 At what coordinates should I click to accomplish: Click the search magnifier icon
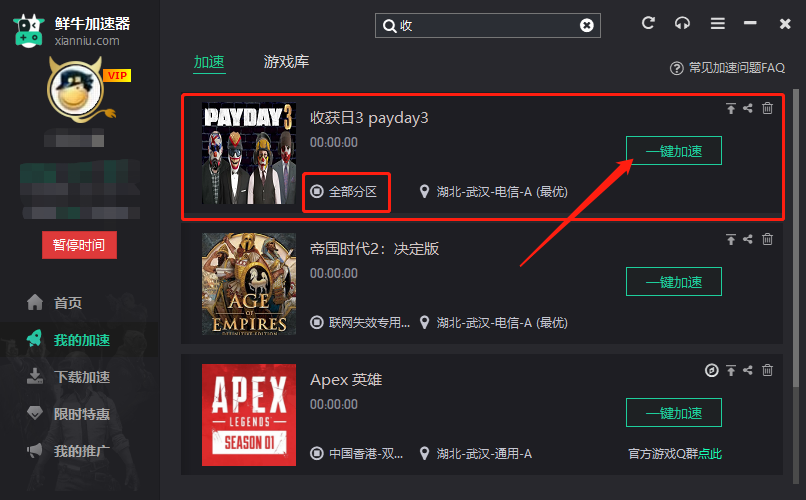(x=389, y=26)
